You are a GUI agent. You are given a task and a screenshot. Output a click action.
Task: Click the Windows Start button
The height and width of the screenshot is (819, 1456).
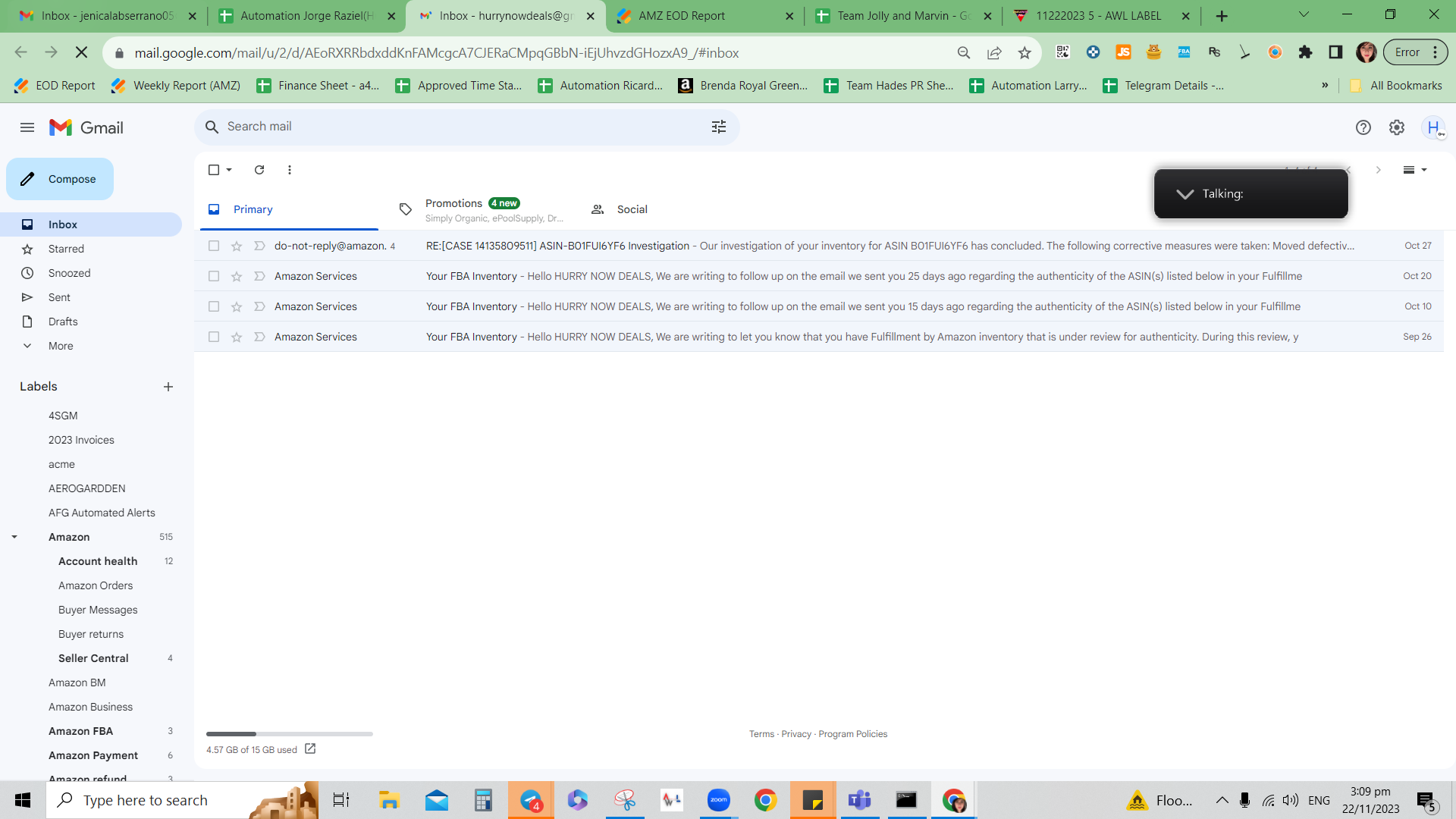tap(23, 800)
